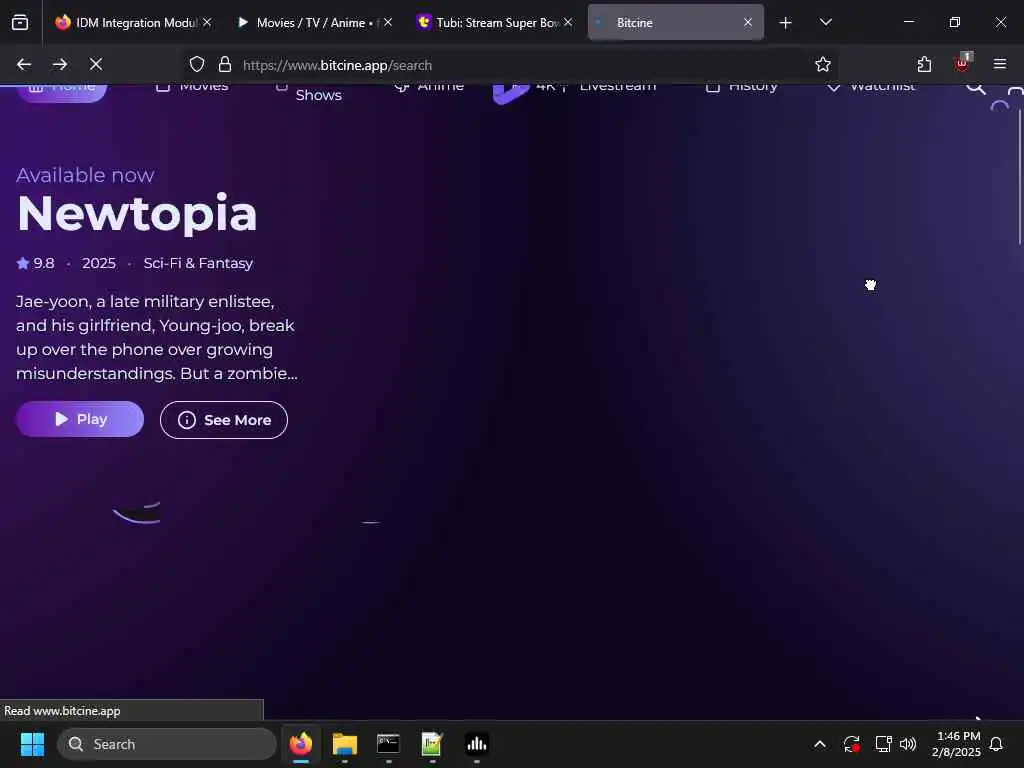Screen dimensions: 1024x768
Task: Open the notifications bell icon
Action: pyautogui.click(x=997, y=744)
